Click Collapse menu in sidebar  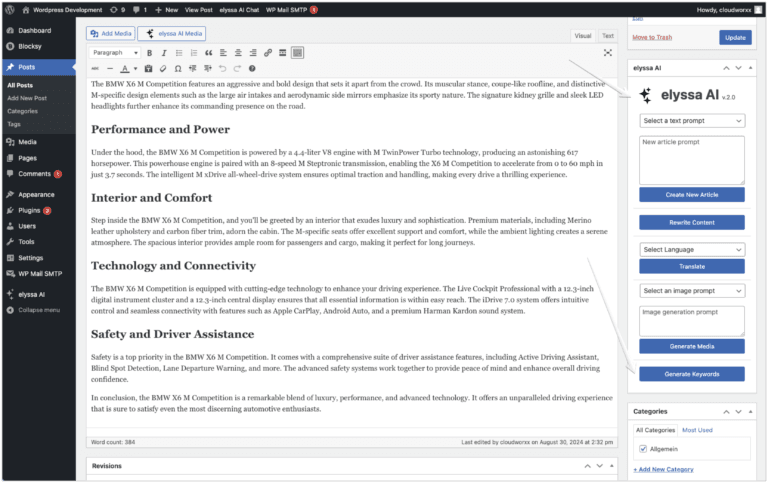point(38,310)
